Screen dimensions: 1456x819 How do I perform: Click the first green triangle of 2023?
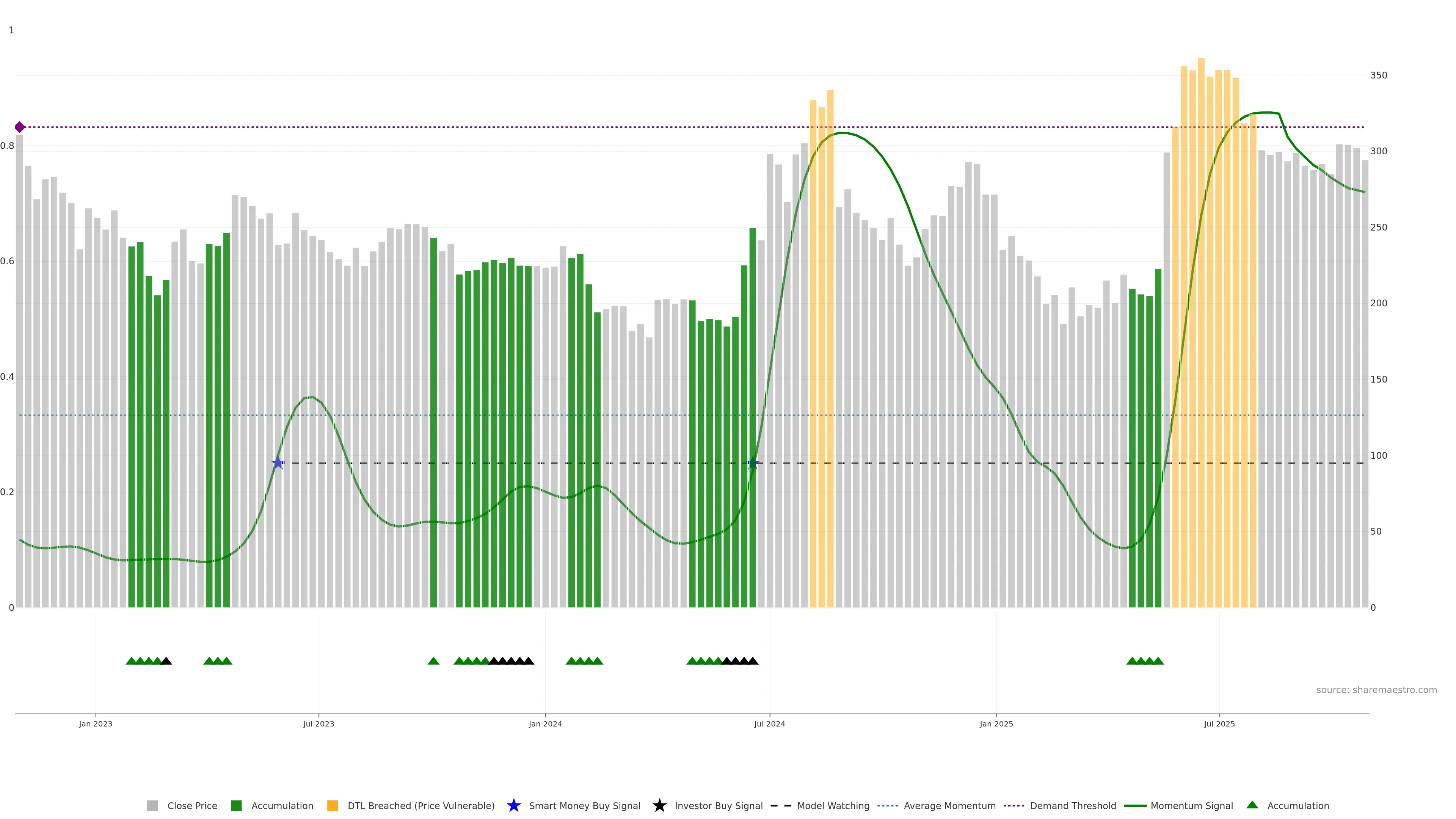(131, 661)
